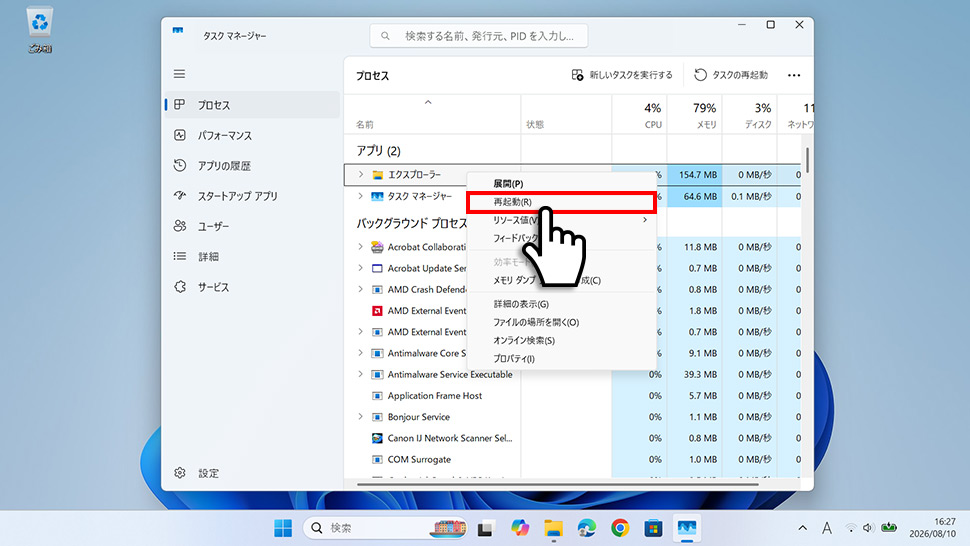Expand AMD Crash Defender row
Screen dimensions: 970x546
click(361, 289)
